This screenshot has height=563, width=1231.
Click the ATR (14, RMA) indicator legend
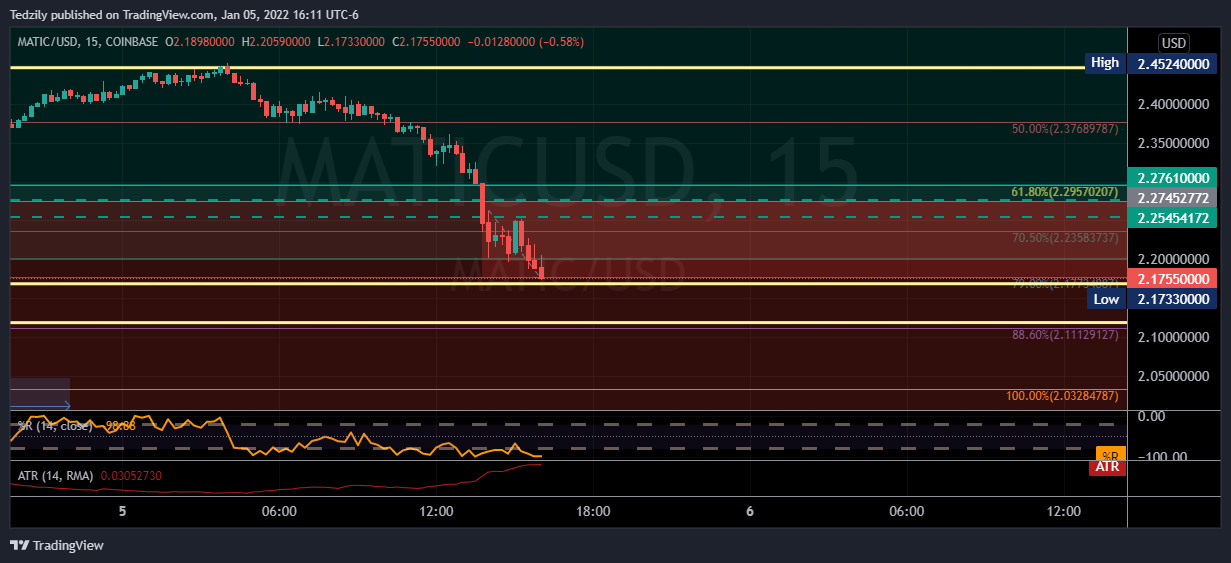(55, 476)
